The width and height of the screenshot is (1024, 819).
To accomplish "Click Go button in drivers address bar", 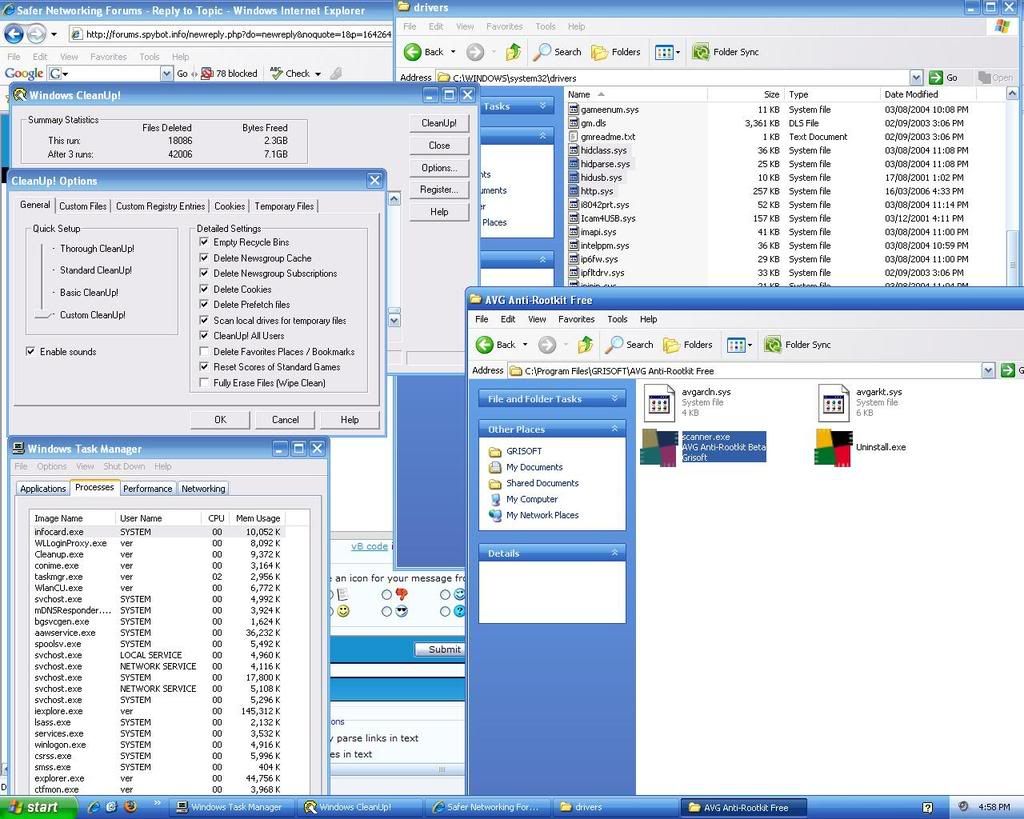I will tap(944, 78).
